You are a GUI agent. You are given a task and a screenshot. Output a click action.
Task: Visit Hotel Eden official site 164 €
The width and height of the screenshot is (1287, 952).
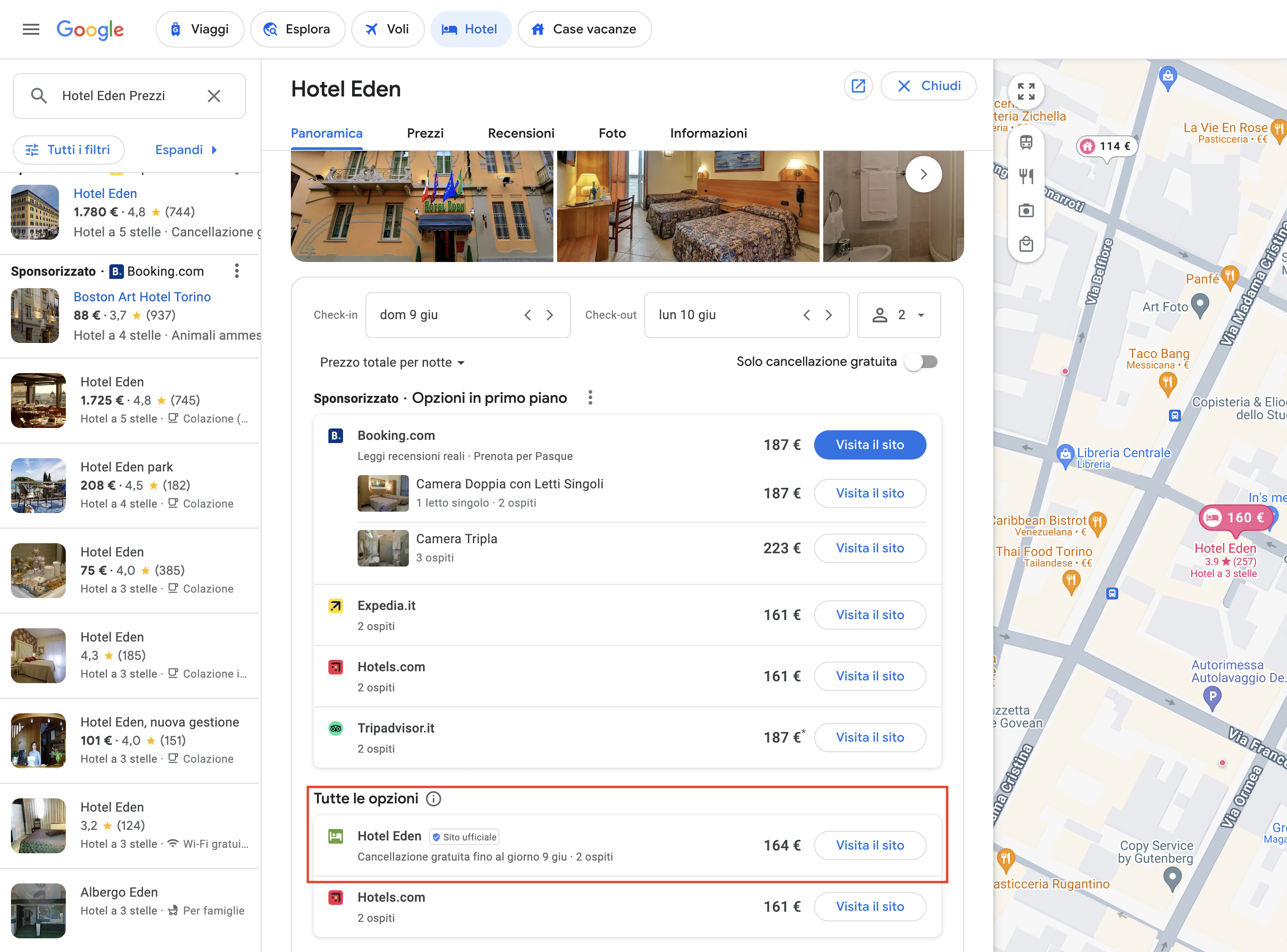tap(870, 845)
